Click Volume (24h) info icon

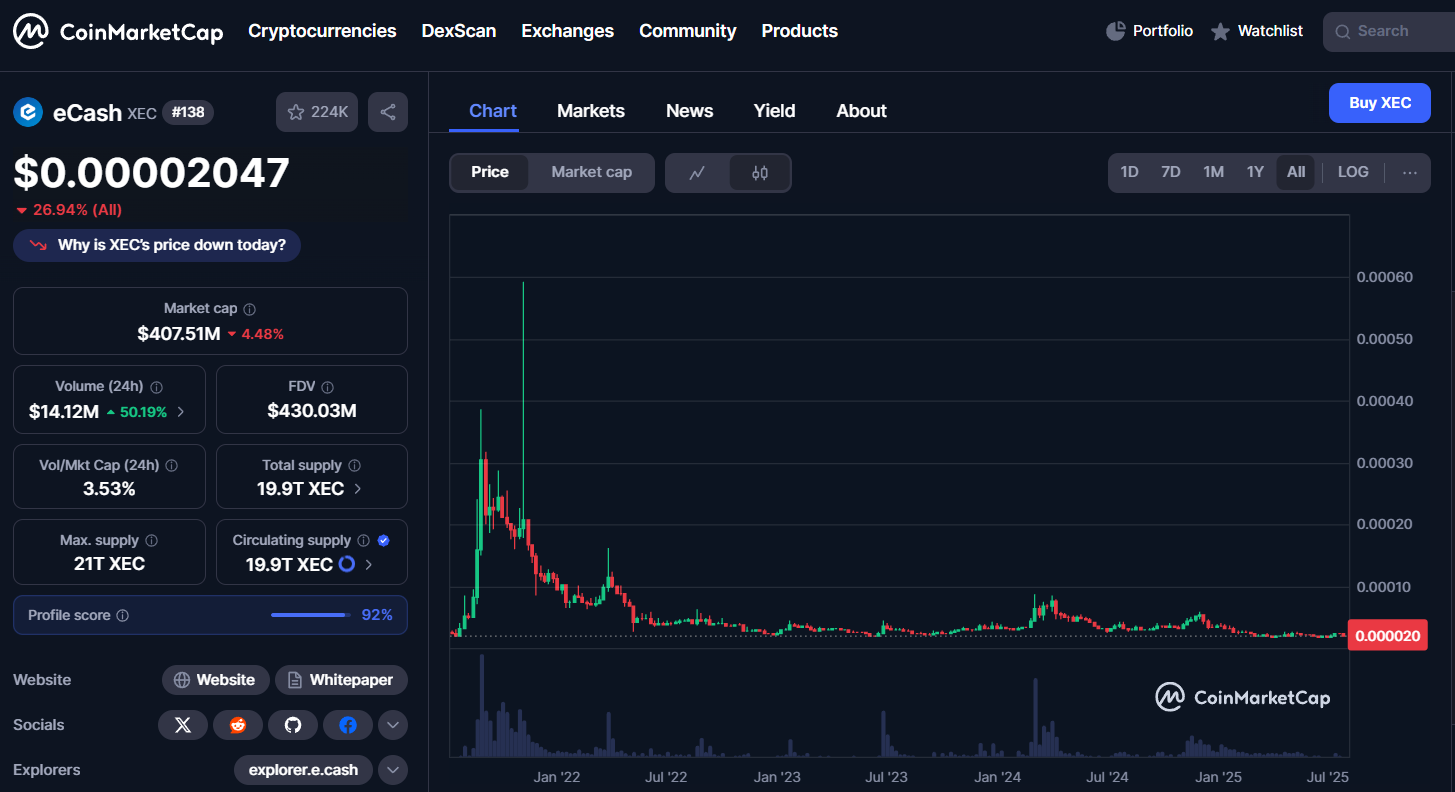click(x=157, y=387)
